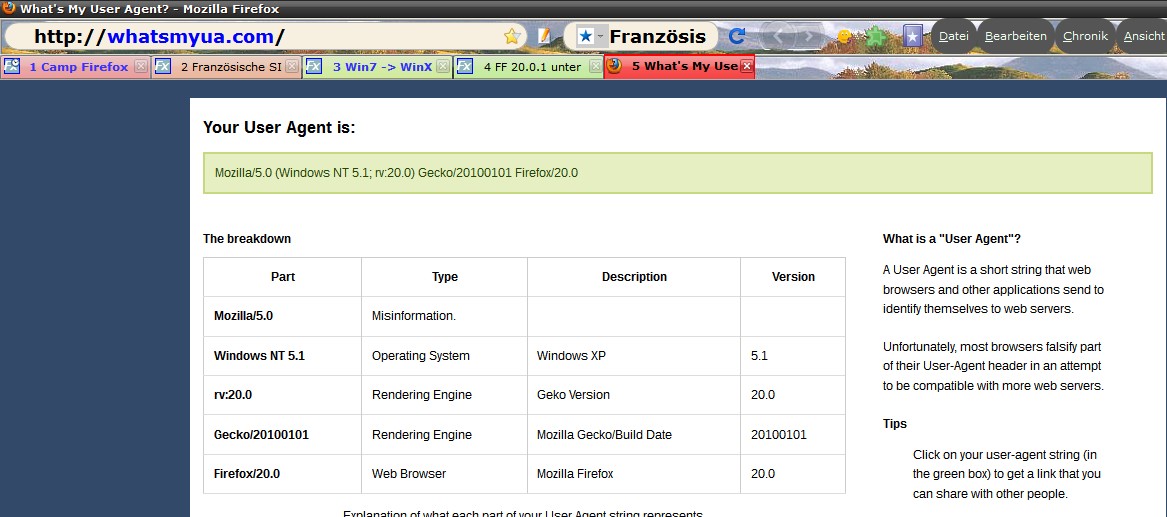Click the favicon on the Win7 -> WinX tab
This screenshot has height=517, width=1167.
[x=313, y=67]
